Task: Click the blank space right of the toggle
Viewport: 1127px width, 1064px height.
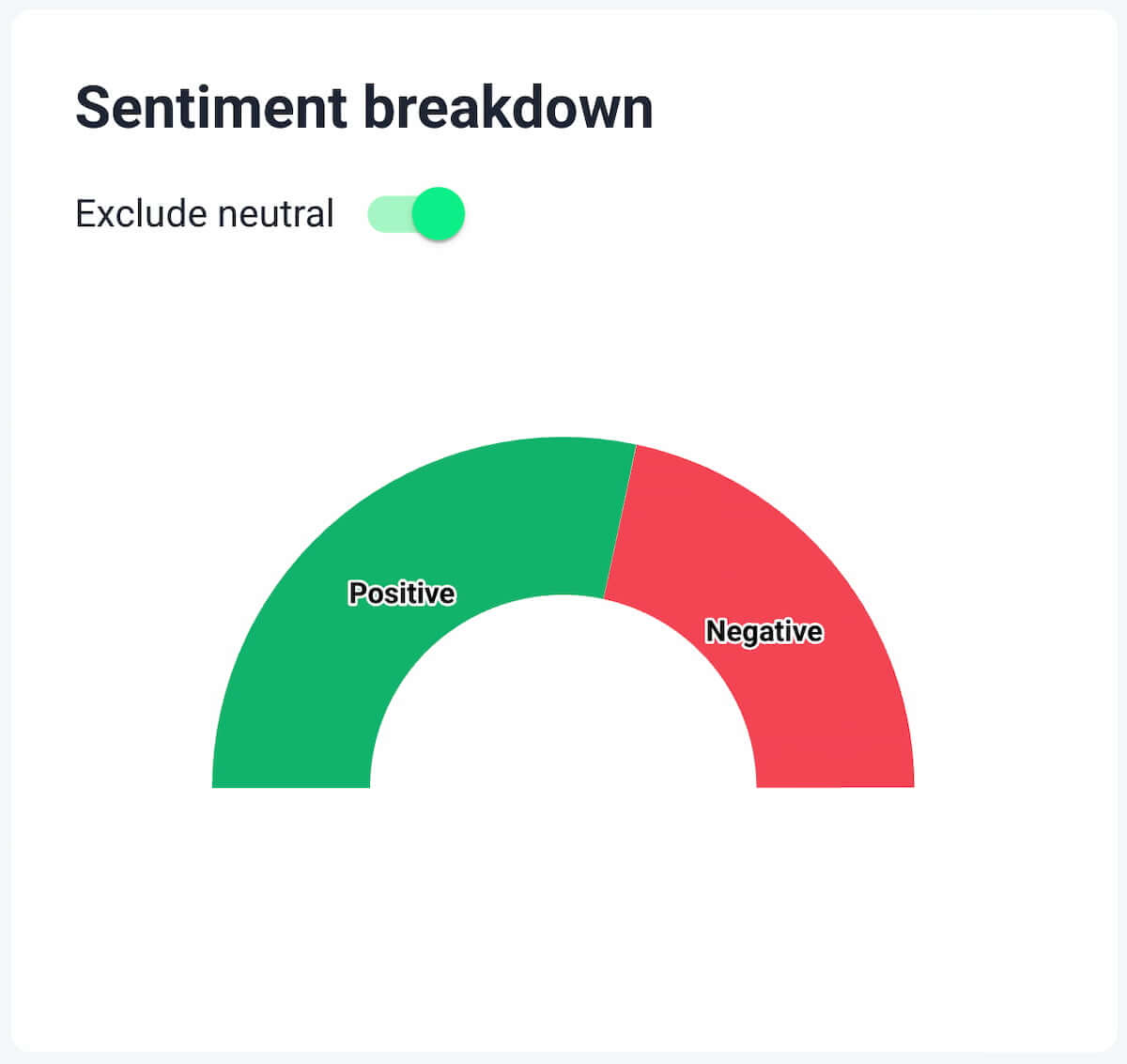Action: coord(751,214)
